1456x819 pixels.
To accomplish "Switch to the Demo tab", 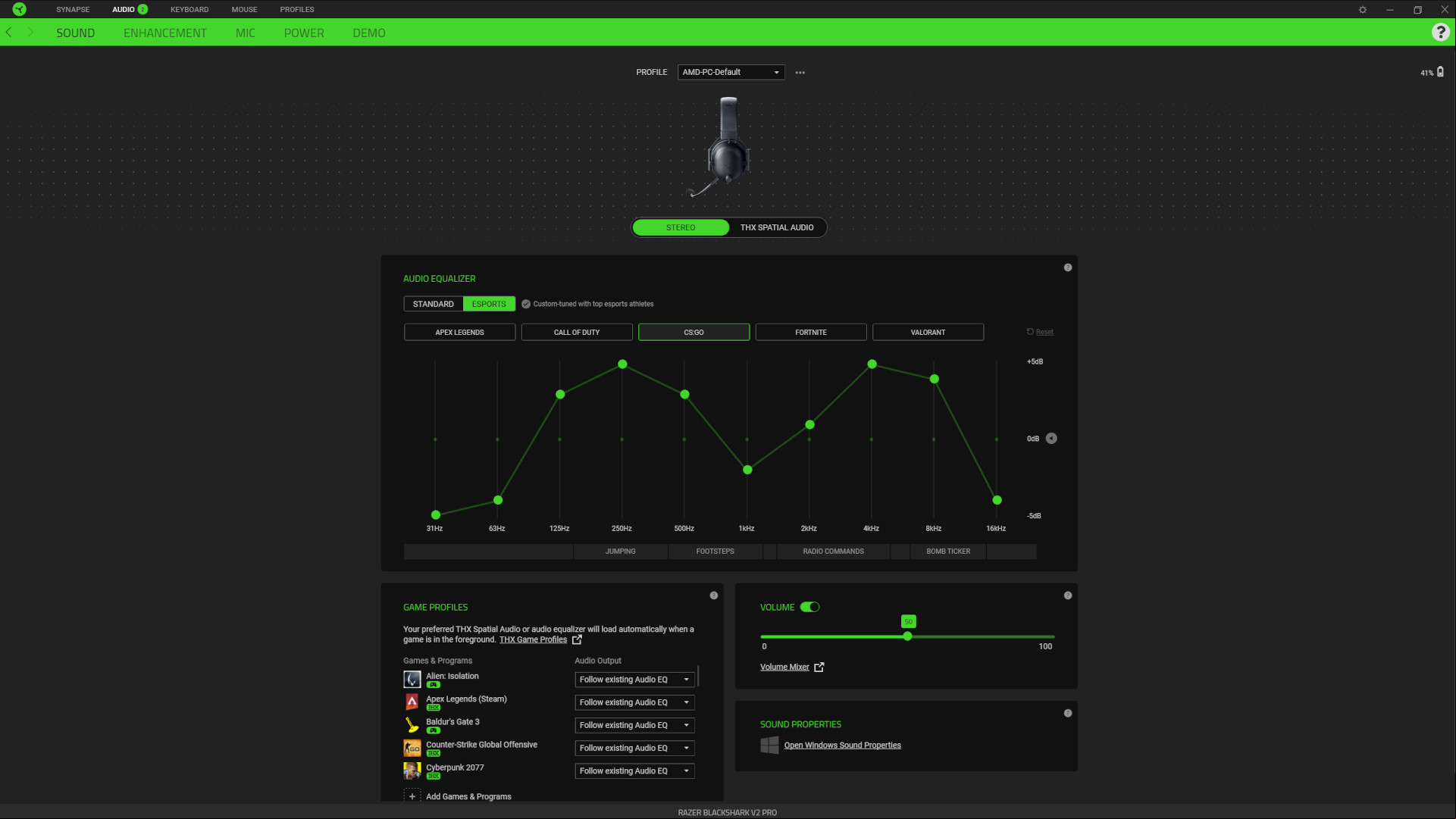I will click(369, 33).
